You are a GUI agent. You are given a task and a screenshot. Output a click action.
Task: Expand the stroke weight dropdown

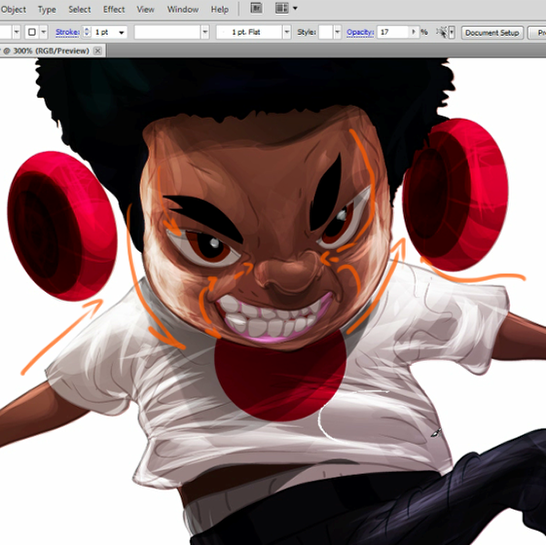122,32
